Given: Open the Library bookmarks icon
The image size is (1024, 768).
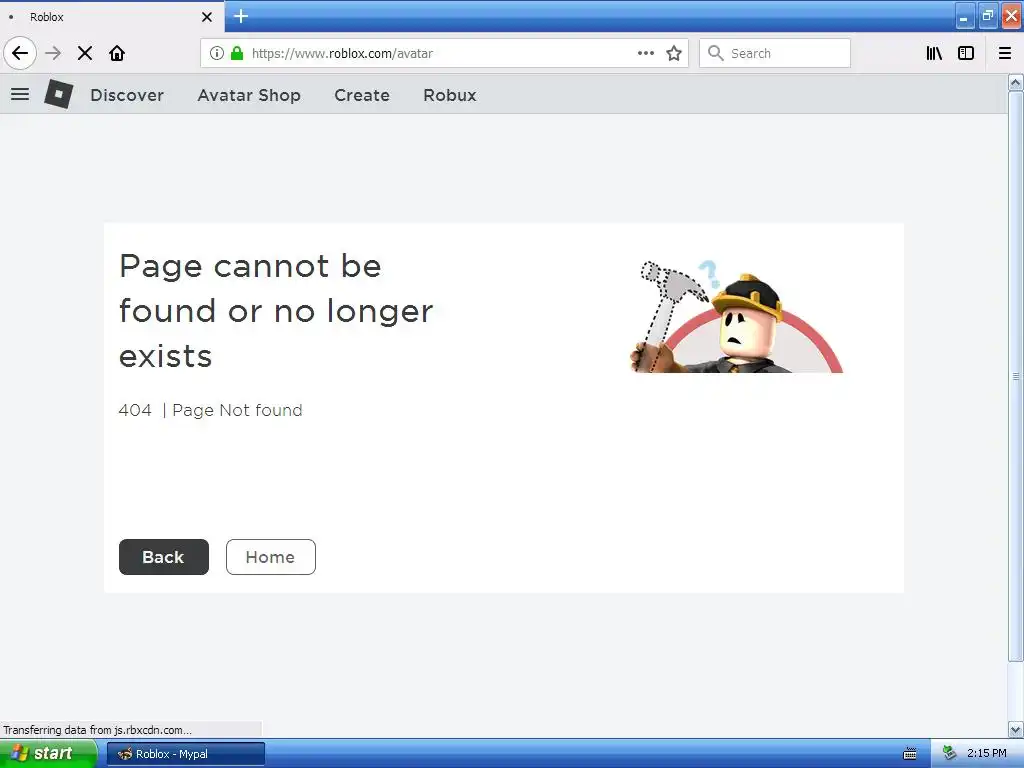Looking at the screenshot, I should [935, 53].
